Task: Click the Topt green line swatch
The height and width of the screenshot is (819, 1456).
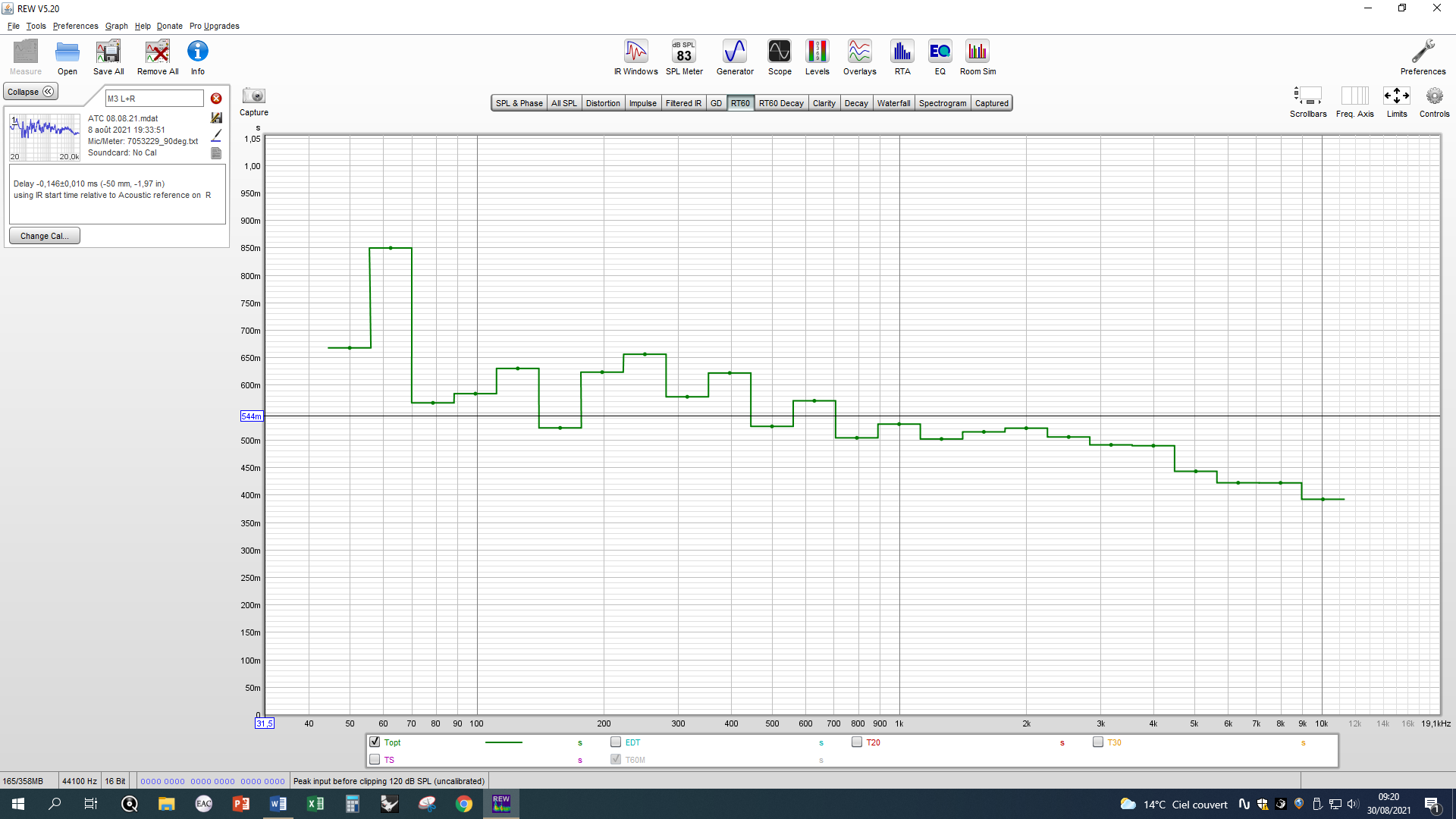Action: click(x=504, y=742)
